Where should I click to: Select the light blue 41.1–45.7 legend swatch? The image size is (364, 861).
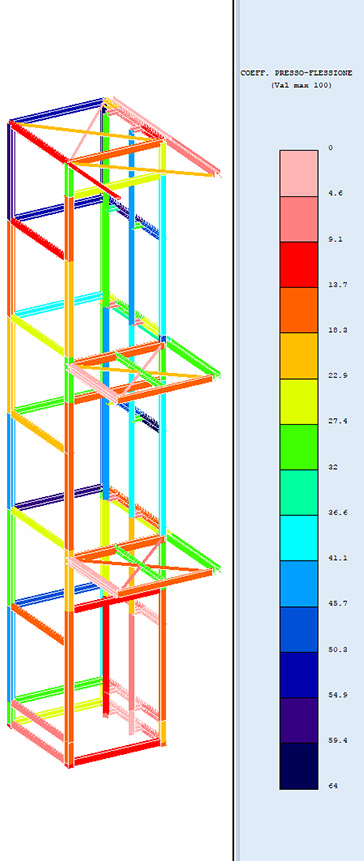[299, 584]
